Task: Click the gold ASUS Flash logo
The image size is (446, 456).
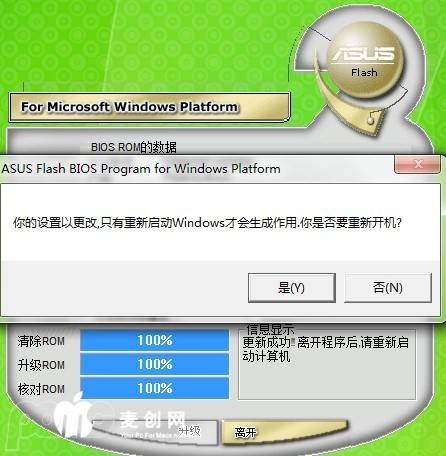Action: (x=364, y=60)
